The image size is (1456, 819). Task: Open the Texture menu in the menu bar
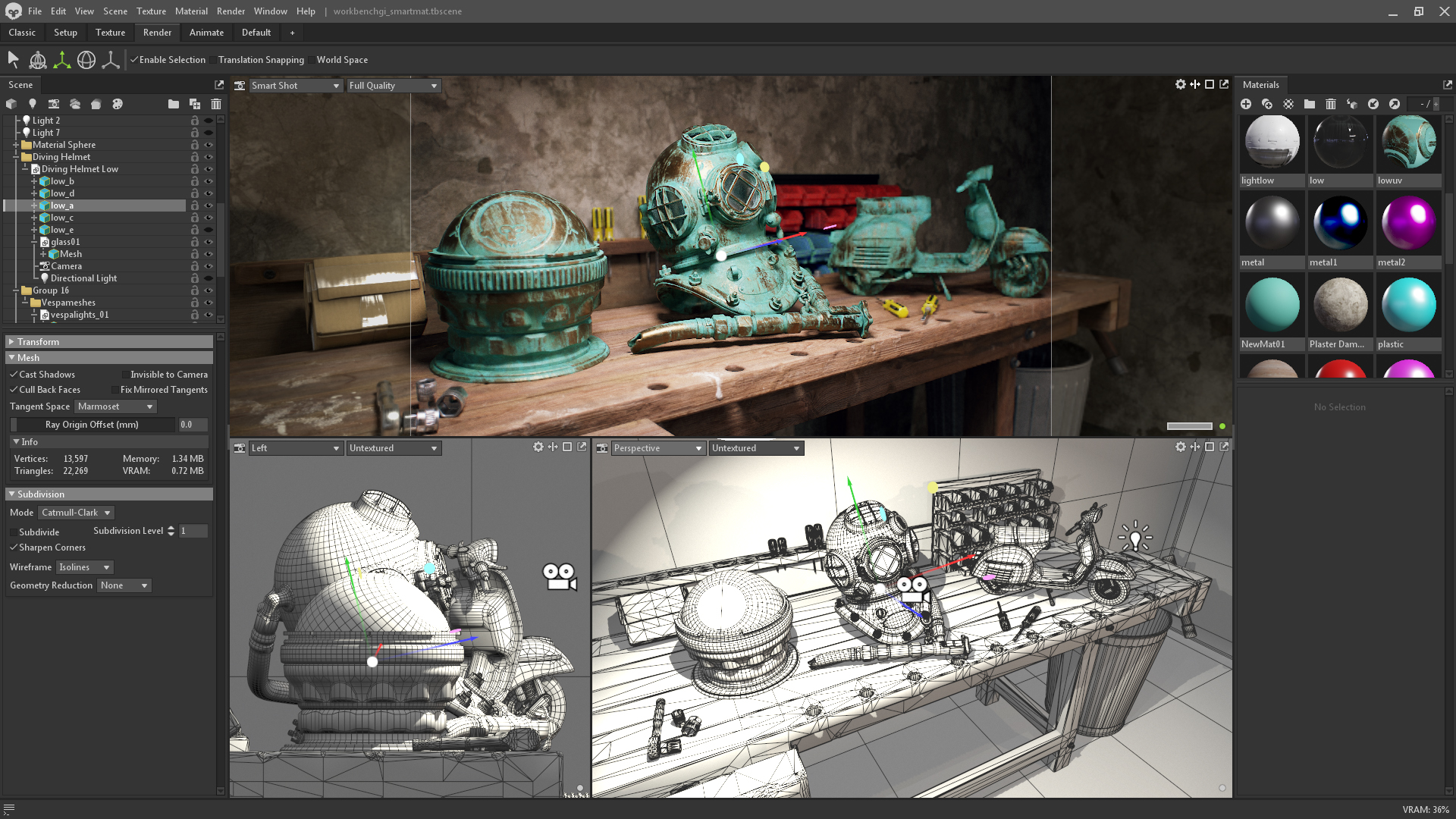[x=152, y=11]
